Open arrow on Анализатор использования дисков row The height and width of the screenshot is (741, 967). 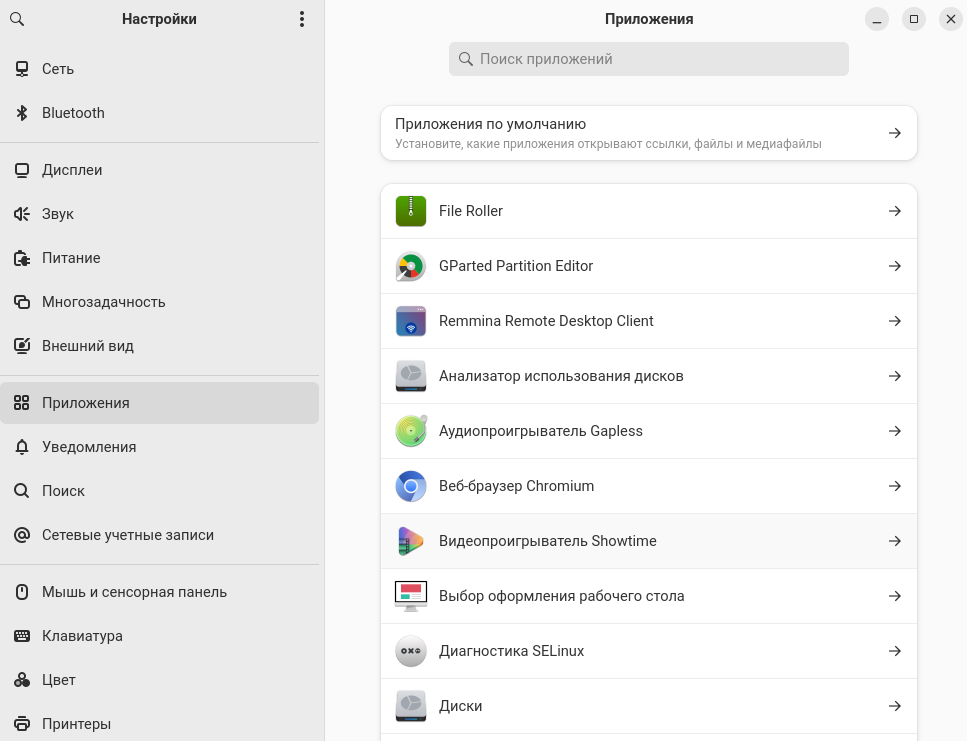coord(895,376)
